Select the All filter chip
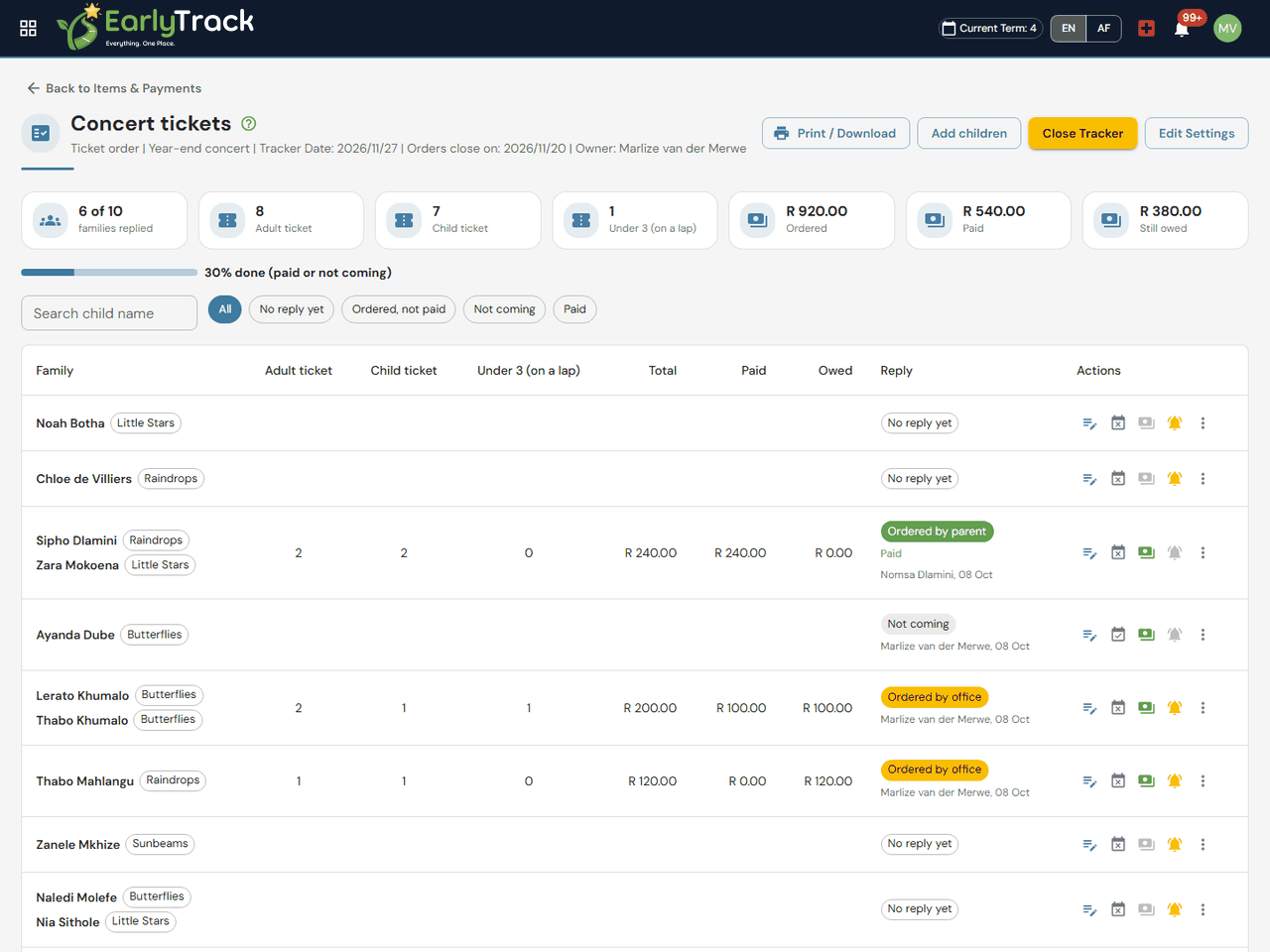Screen dimensions: 1270x952 (225, 309)
